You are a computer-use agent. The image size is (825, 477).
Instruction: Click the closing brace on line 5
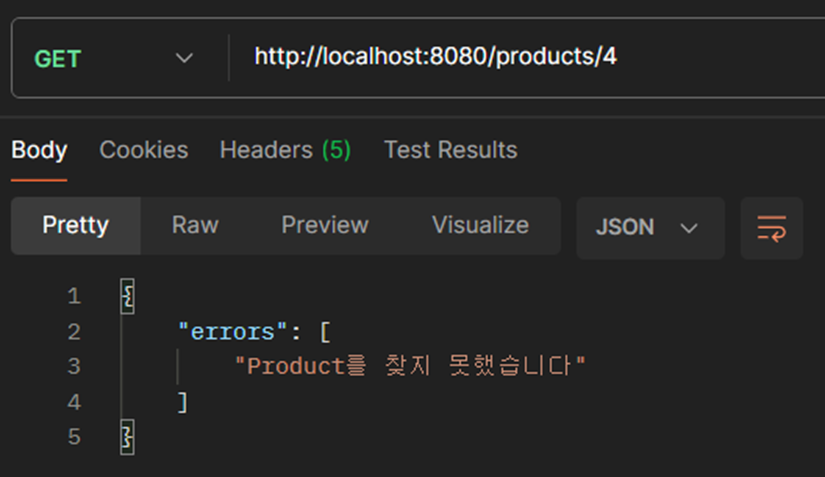(x=127, y=437)
